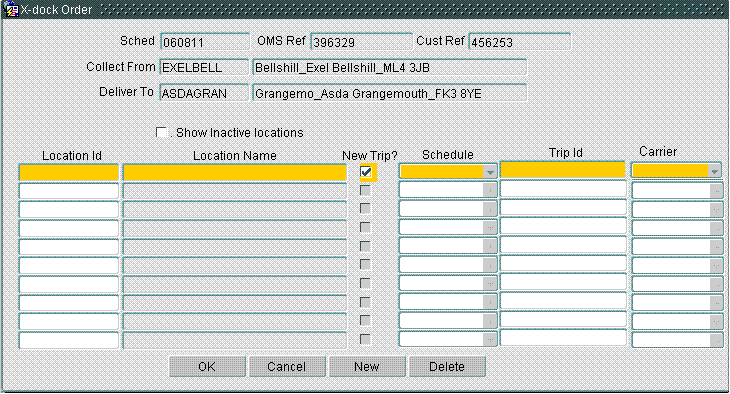Tick New Trip checkbox in seventh row
This screenshot has height=394, width=730.
365,284
